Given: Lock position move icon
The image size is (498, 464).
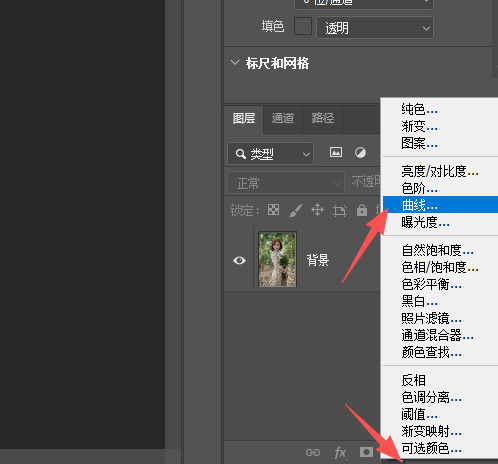Looking at the screenshot, I should 317,210.
